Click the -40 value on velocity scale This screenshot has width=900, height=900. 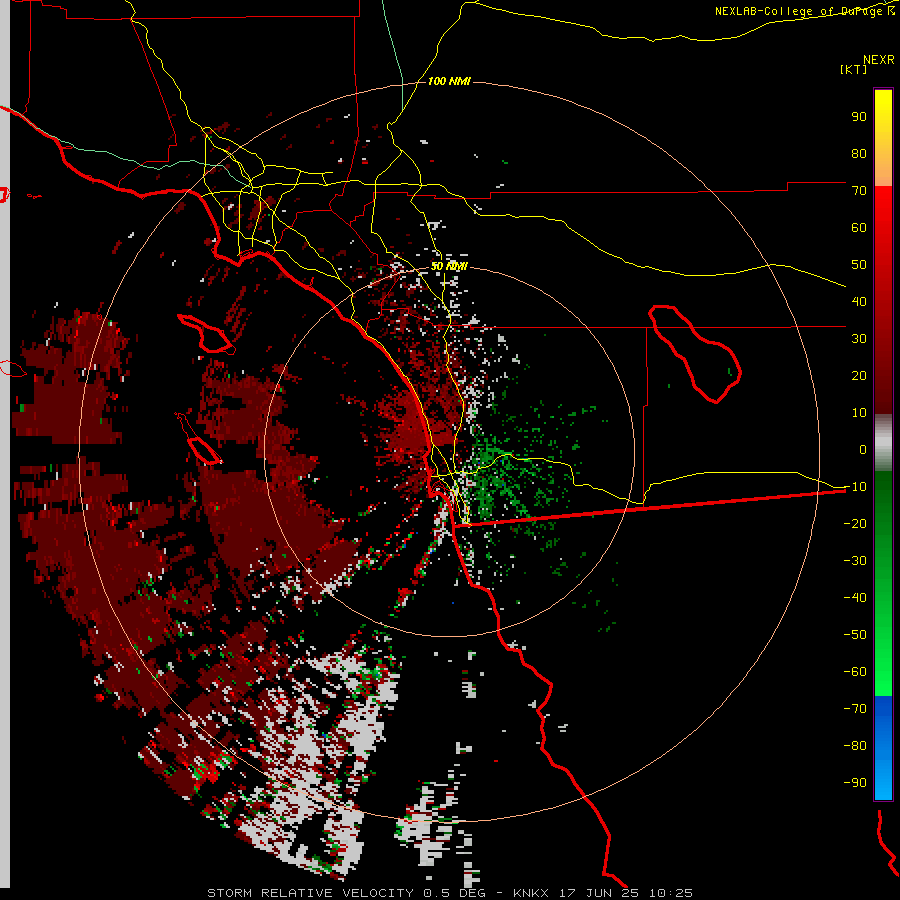point(855,598)
